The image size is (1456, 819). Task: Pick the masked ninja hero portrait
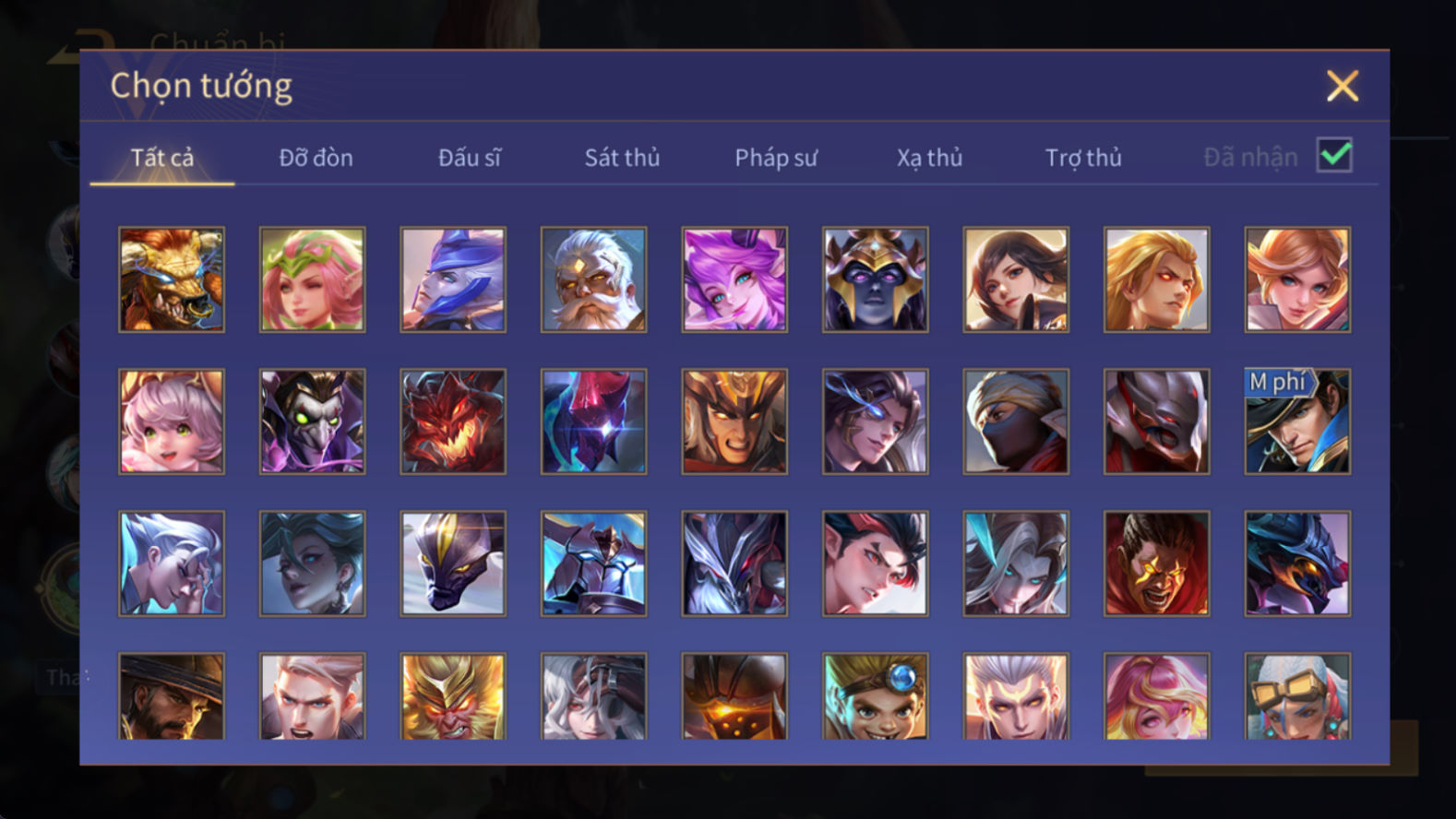[1016, 421]
